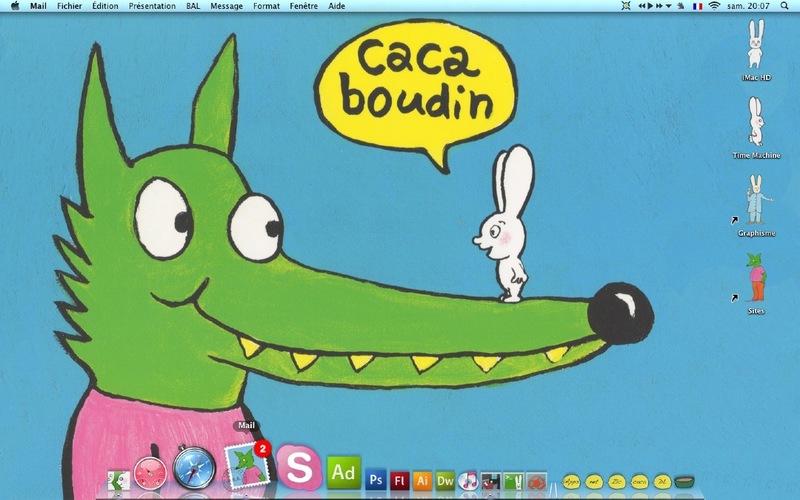The width and height of the screenshot is (800, 500).
Task: Expand the menu bar player dropdown arrow
Action: (x=668, y=6)
